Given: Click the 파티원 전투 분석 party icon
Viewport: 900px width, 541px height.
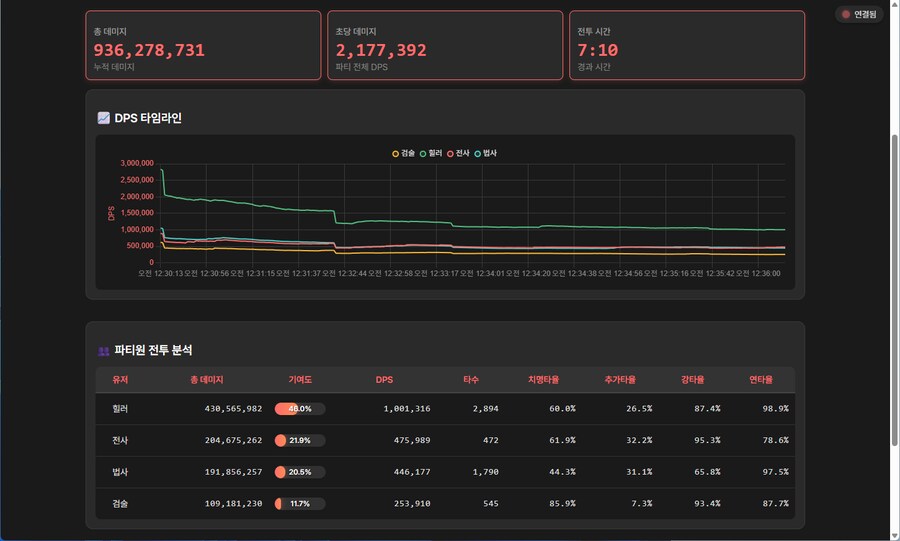Looking at the screenshot, I should coord(103,351).
